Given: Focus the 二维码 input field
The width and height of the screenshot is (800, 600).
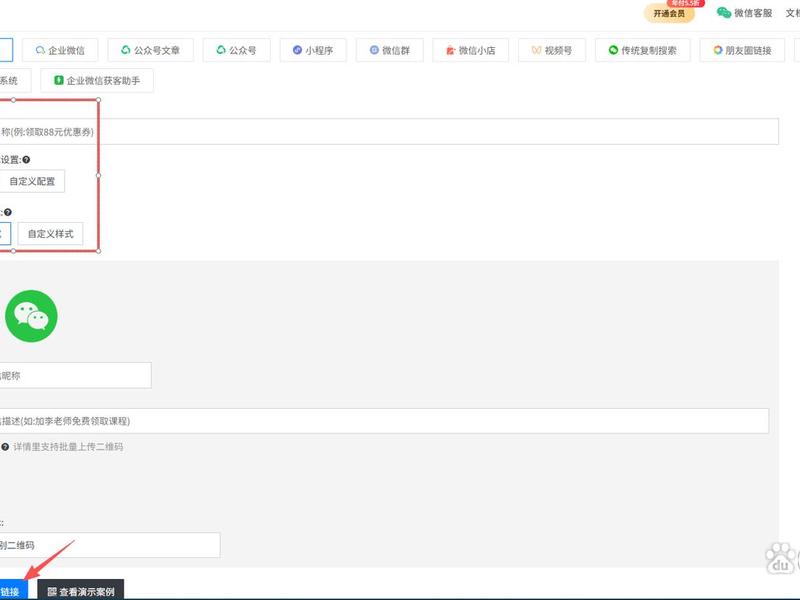Looking at the screenshot, I should (110, 545).
